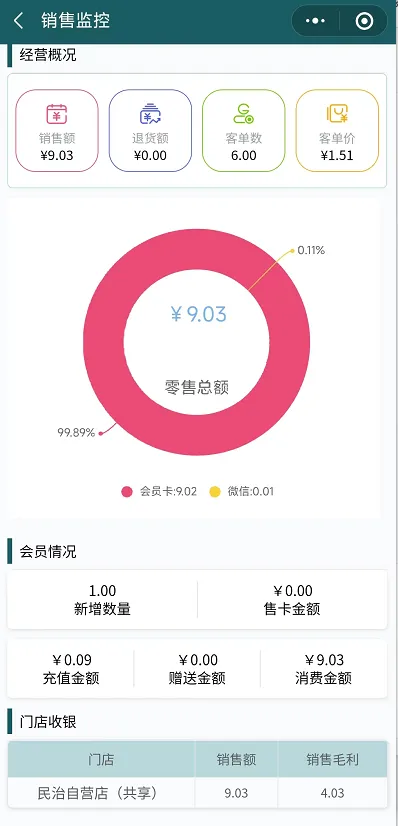398x826 pixels.
Task: Open the 新增数量 member stat
Action: coord(102,599)
